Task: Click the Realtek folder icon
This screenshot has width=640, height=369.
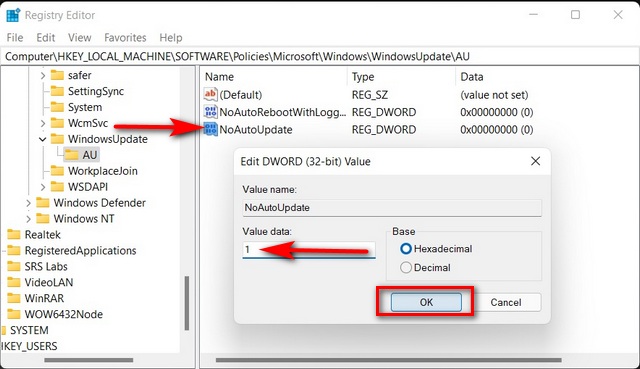Action: point(14,234)
